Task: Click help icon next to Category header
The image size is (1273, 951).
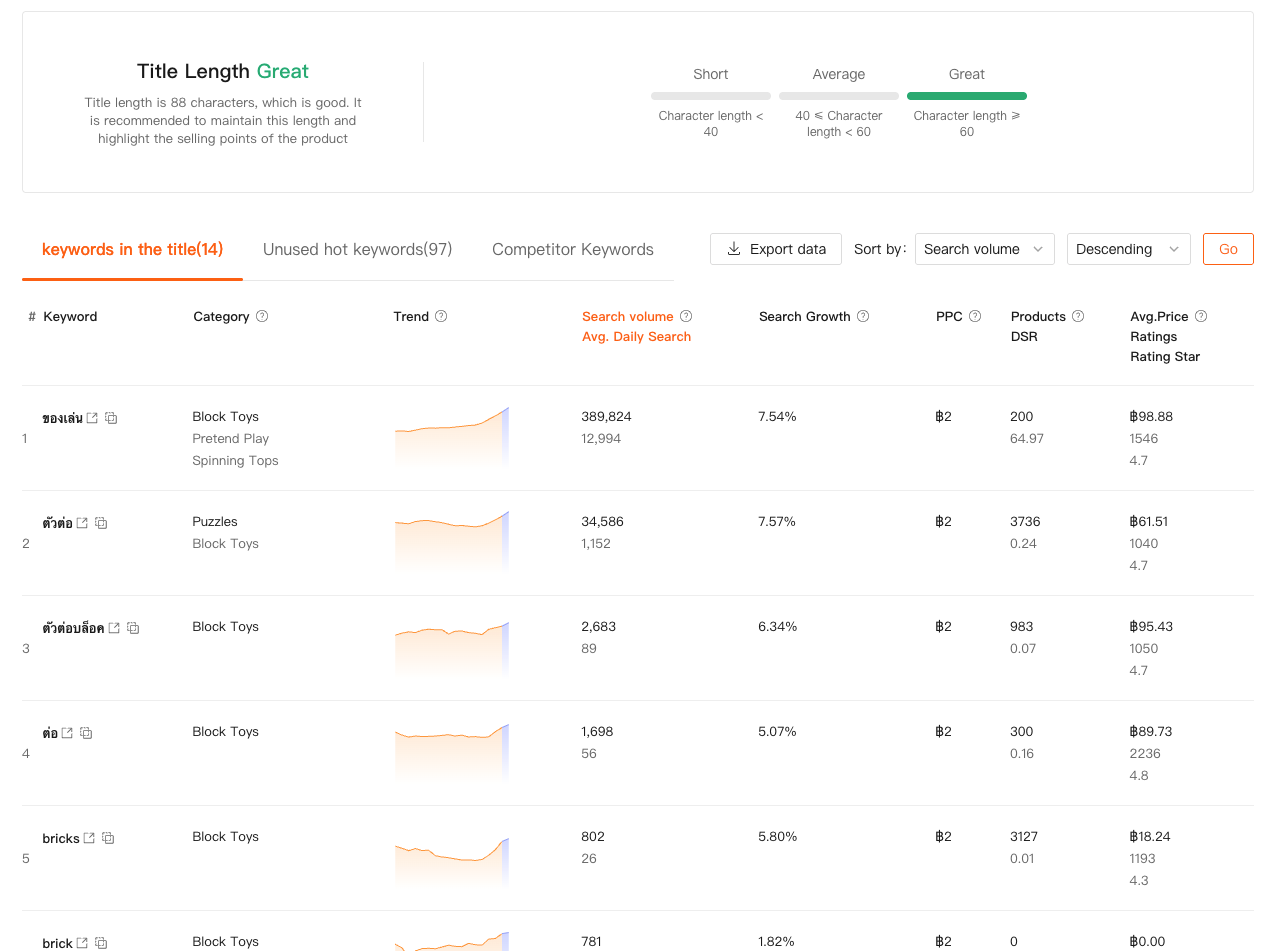Action: tap(262, 316)
